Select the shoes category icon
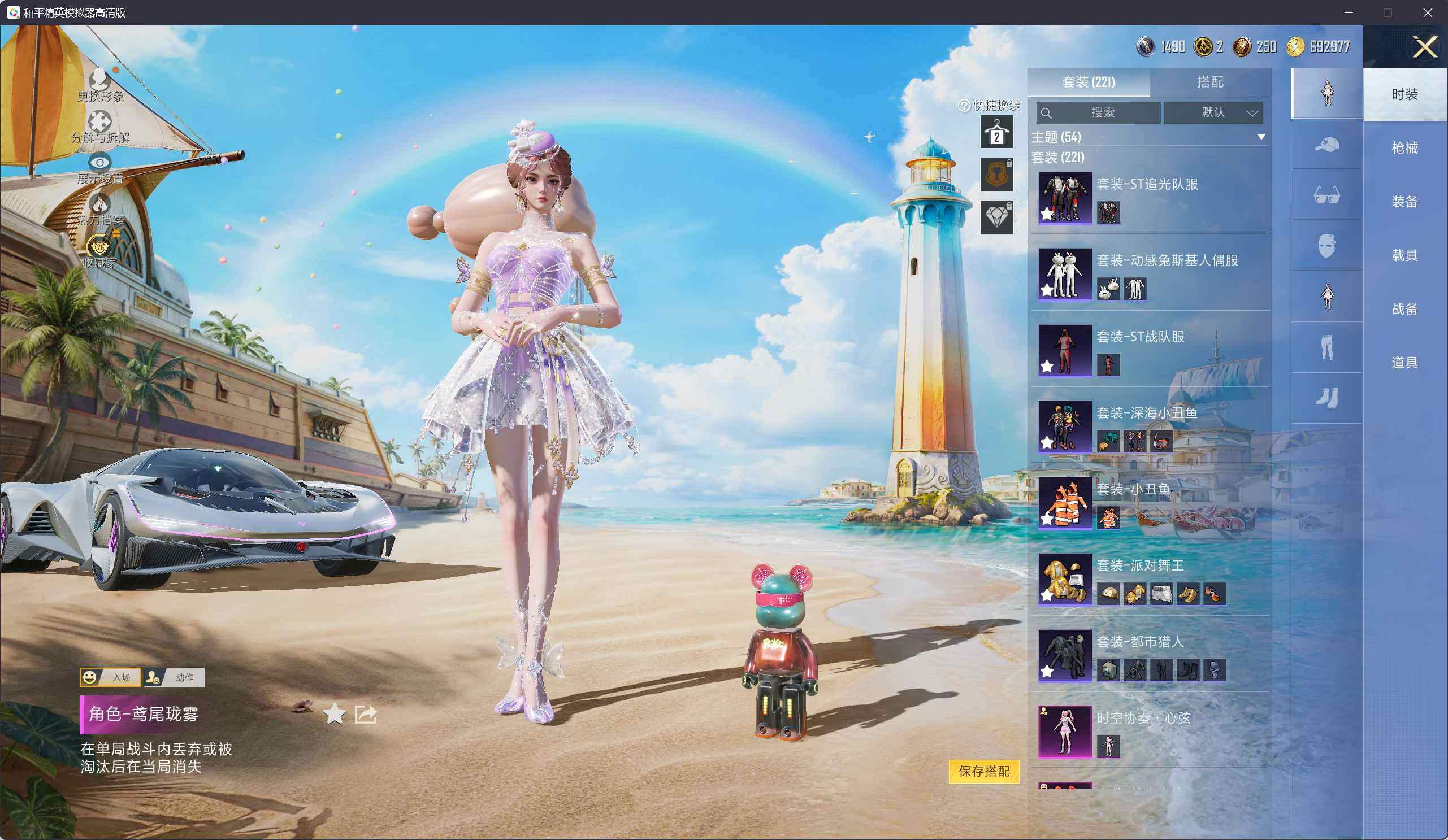1448x840 pixels. point(1326,398)
